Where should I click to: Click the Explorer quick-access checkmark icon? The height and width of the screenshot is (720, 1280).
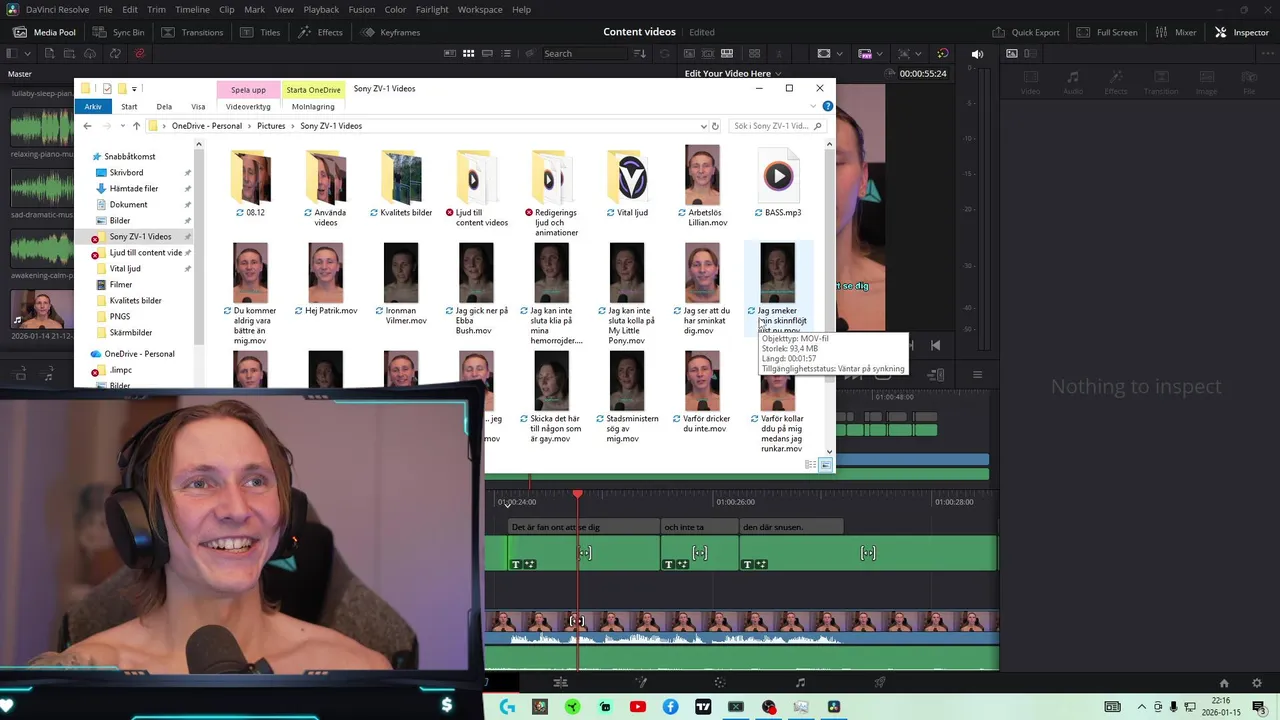107,88
